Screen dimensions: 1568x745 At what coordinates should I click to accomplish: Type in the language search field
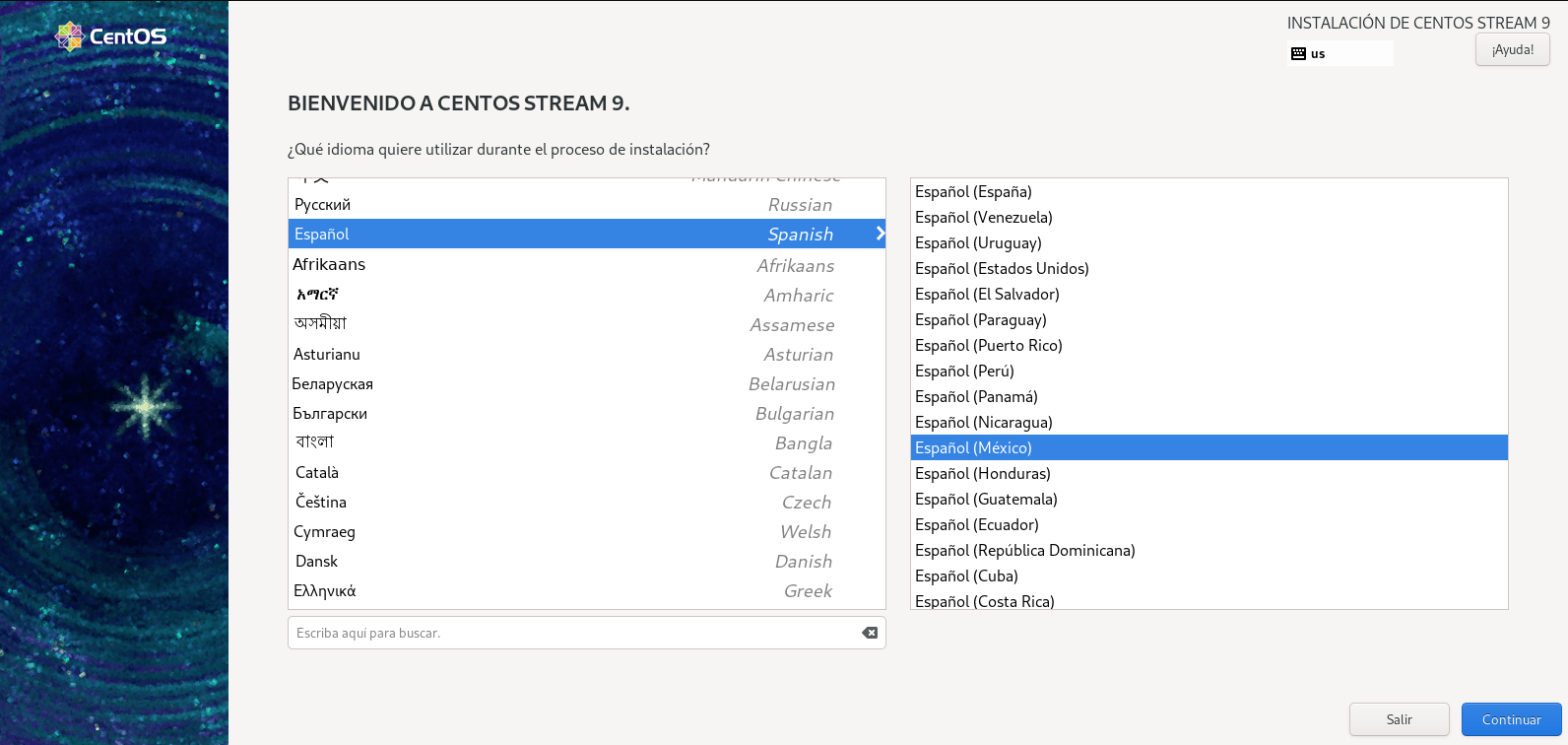(x=571, y=633)
